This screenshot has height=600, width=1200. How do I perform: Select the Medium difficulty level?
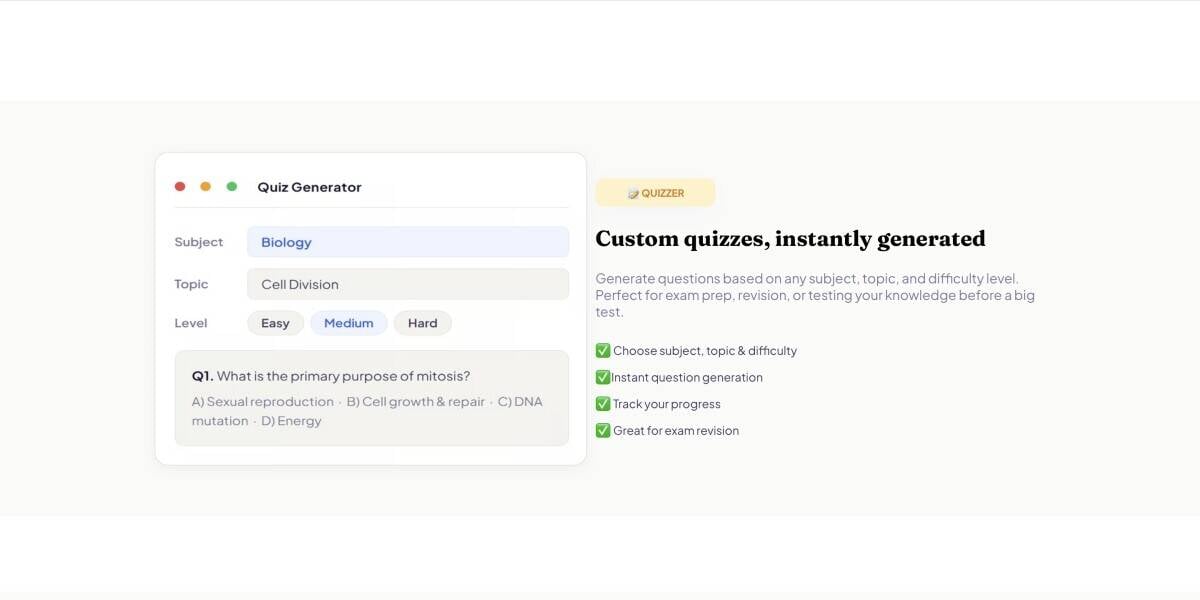pos(349,323)
